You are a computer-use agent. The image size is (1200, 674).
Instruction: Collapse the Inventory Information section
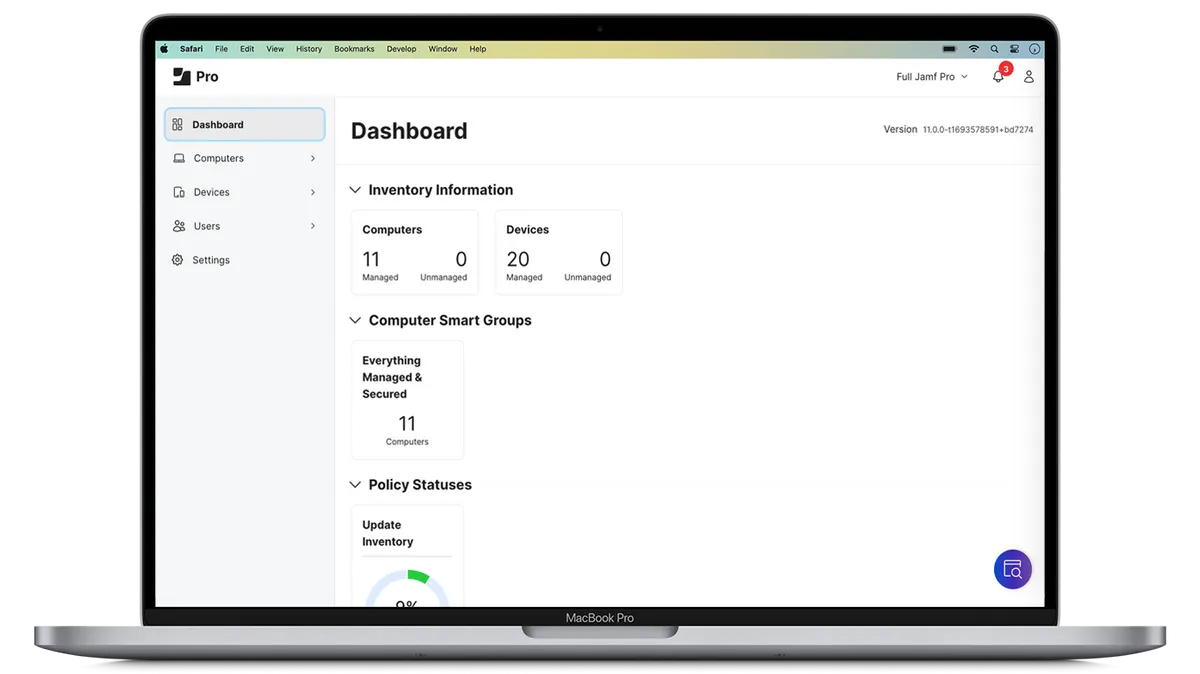(355, 190)
